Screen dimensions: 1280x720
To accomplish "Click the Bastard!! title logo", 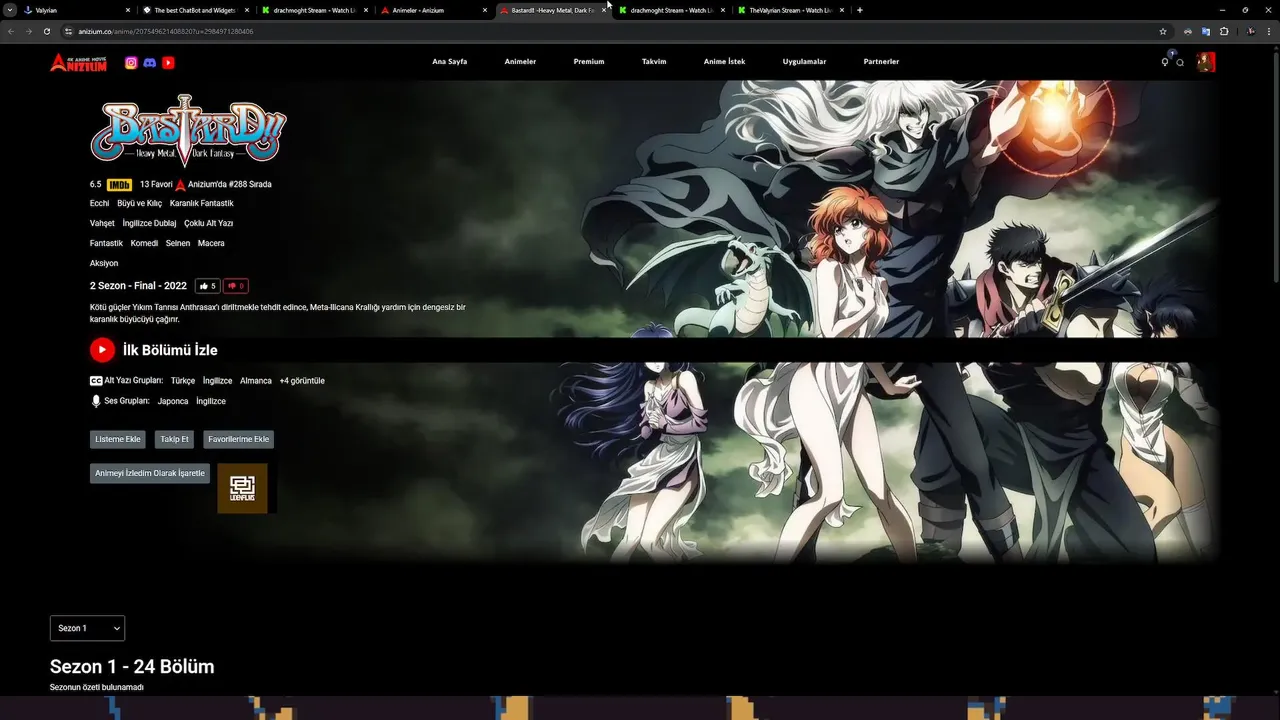I will tap(188, 131).
